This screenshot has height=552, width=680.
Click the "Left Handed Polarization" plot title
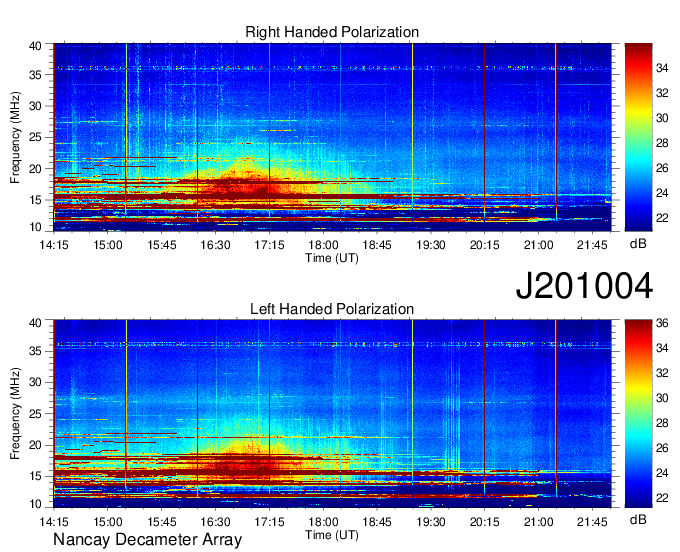(x=332, y=309)
